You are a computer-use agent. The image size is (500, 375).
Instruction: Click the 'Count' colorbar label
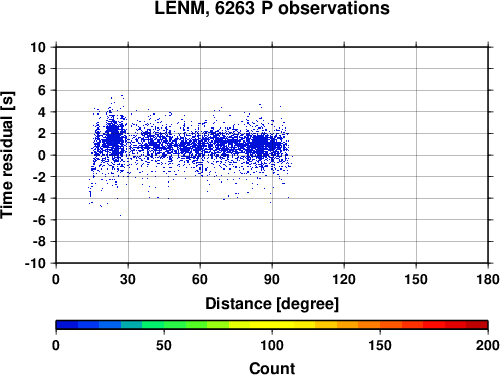tap(272, 368)
